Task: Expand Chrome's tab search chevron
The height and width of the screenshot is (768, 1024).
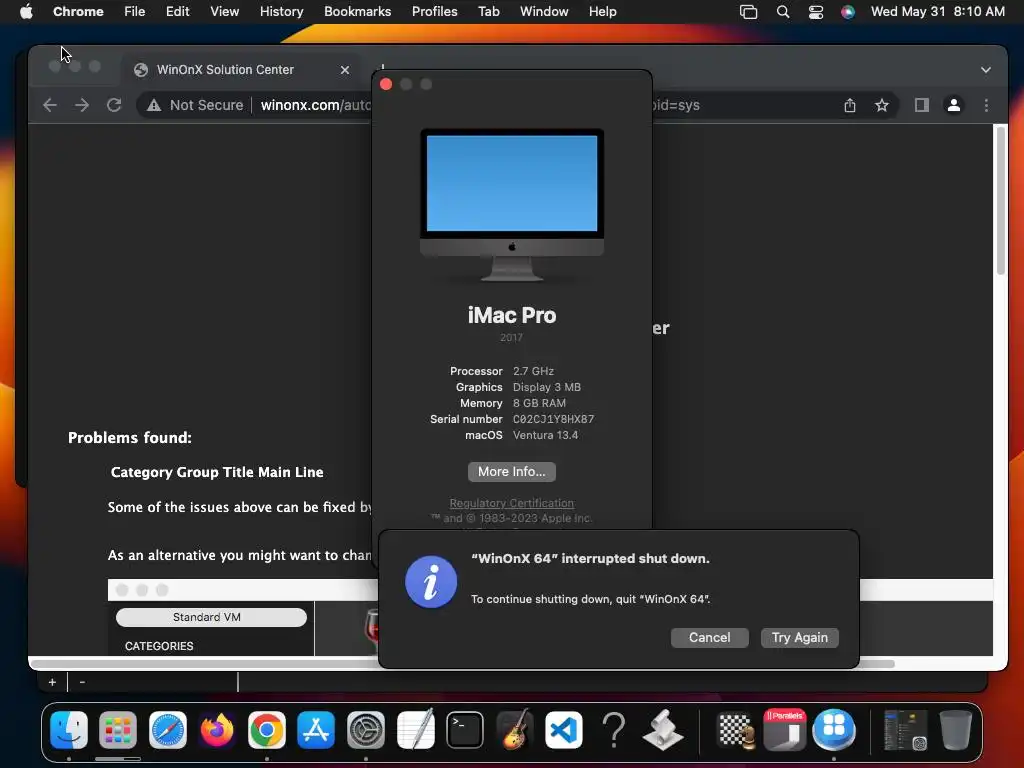Action: (985, 70)
